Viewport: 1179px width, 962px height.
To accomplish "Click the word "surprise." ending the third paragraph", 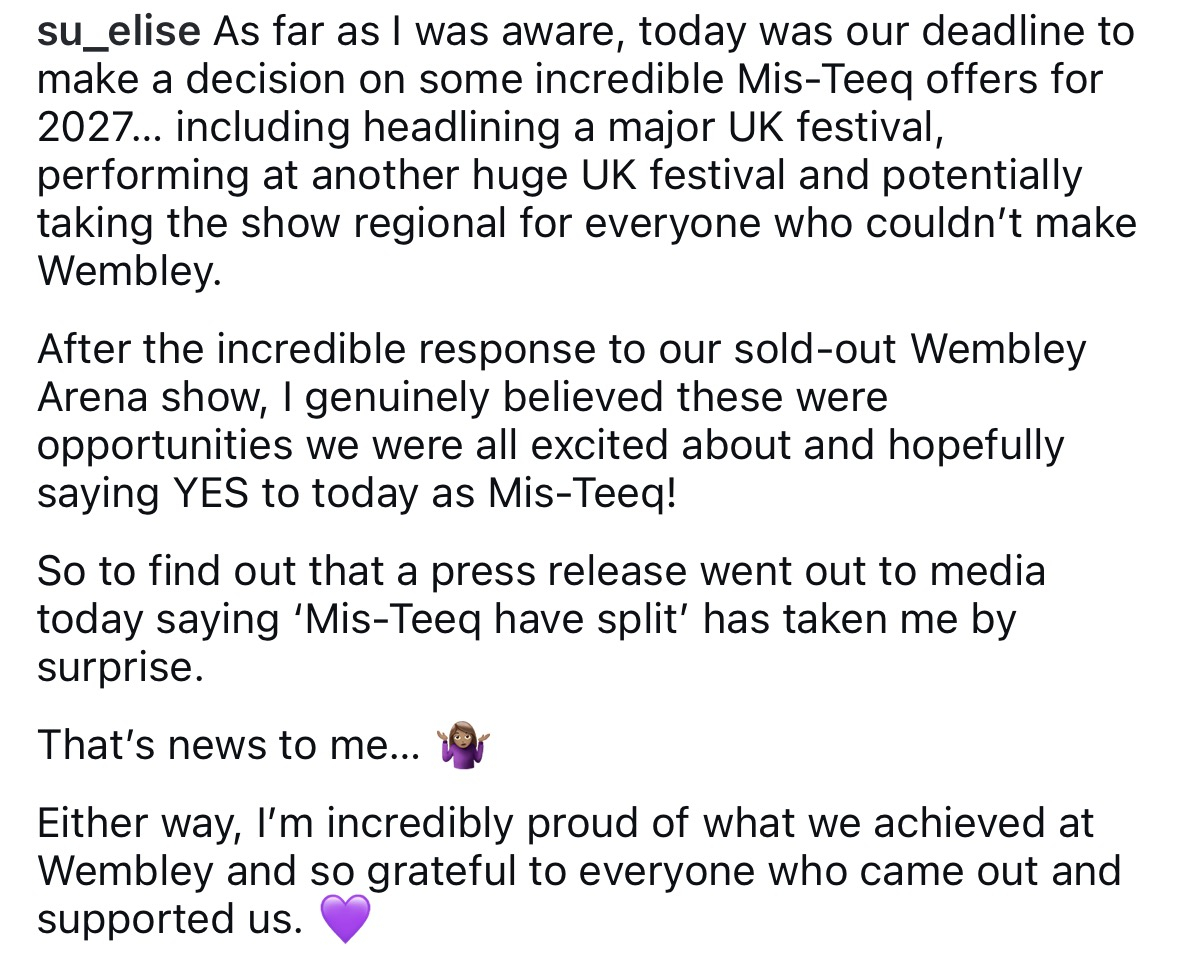I will coord(120,668).
